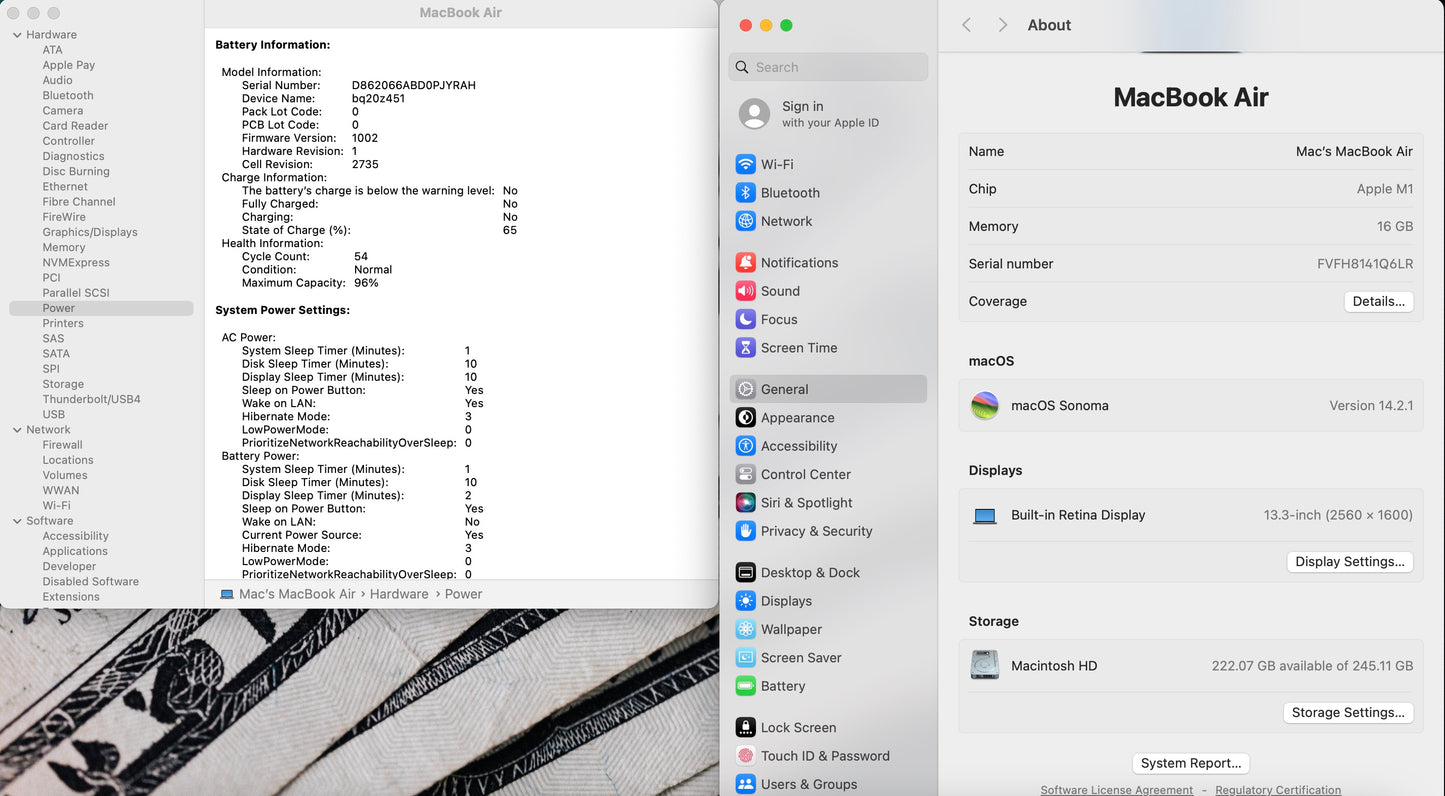This screenshot has width=1445, height=796.
Task: Go back using the left chevron
Action: click(x=966, y=25)
